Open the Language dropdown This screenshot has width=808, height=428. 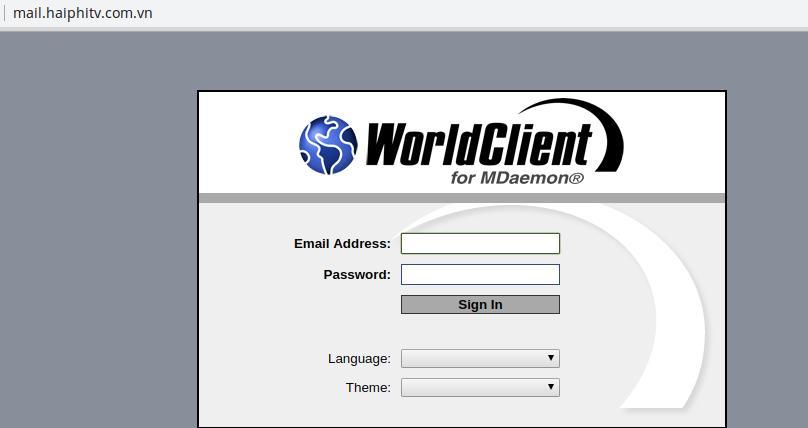(480, 358)
